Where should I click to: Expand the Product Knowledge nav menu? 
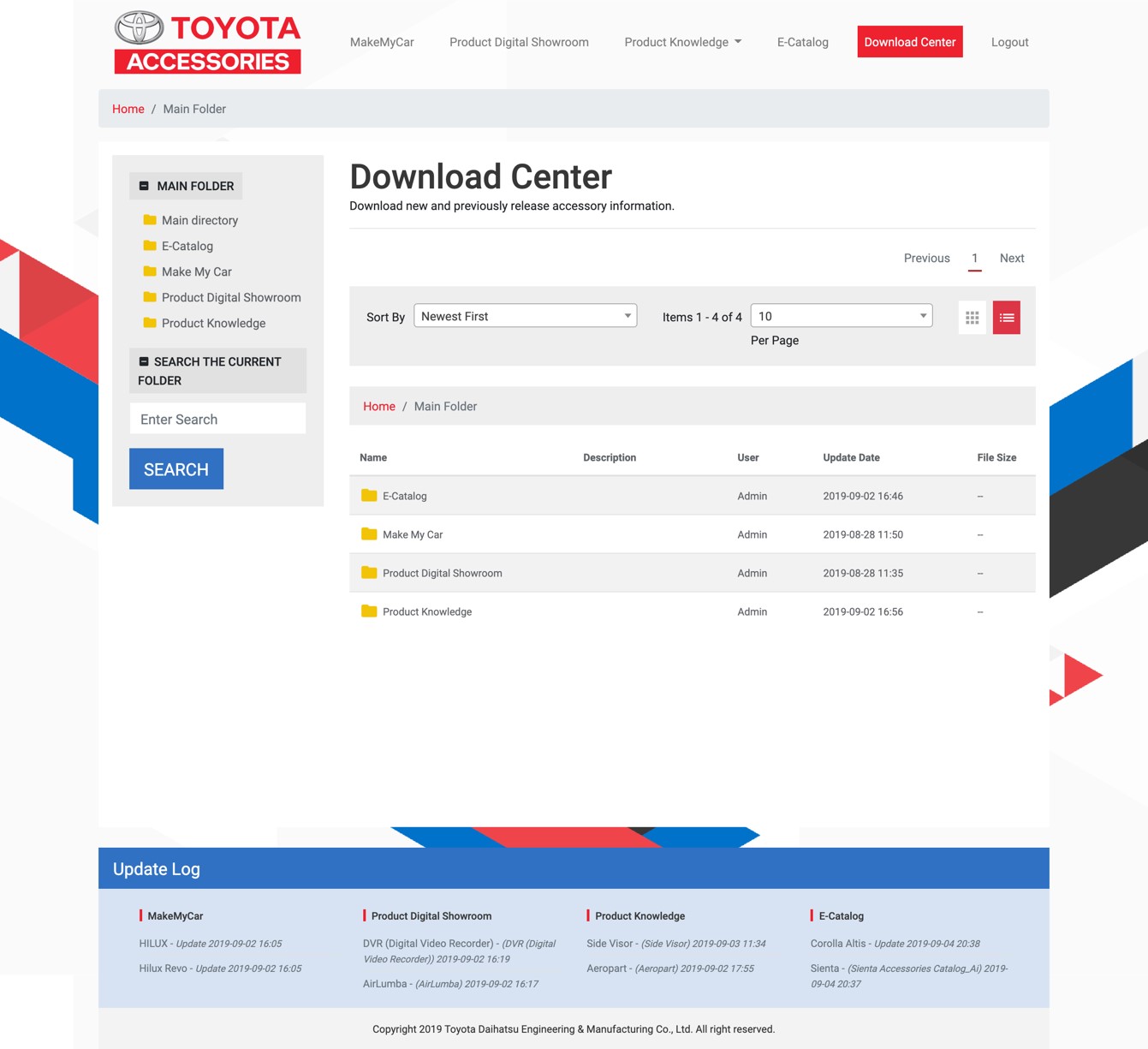(682, 42)
